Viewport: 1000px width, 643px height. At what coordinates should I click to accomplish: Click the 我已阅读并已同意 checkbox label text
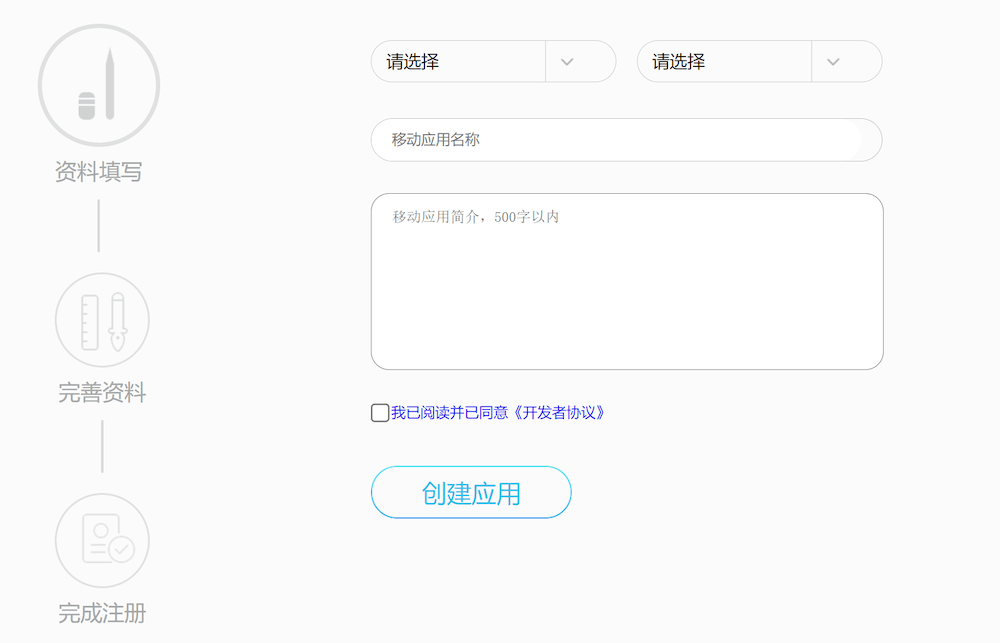(x=450, y=413)
